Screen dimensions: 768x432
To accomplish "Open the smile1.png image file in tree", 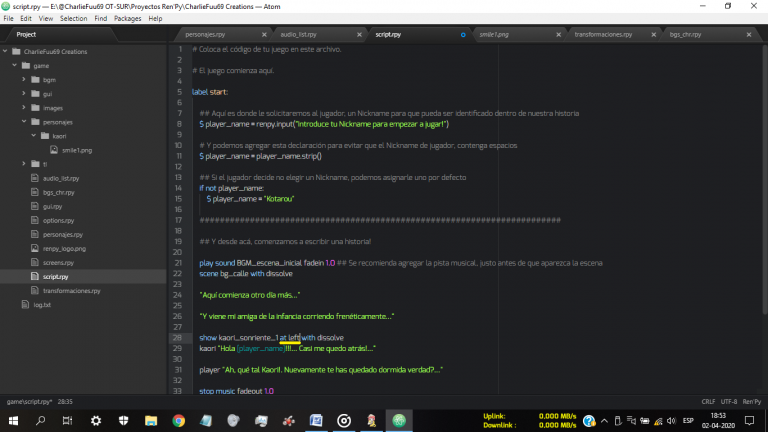I will (x=75, y=149).
